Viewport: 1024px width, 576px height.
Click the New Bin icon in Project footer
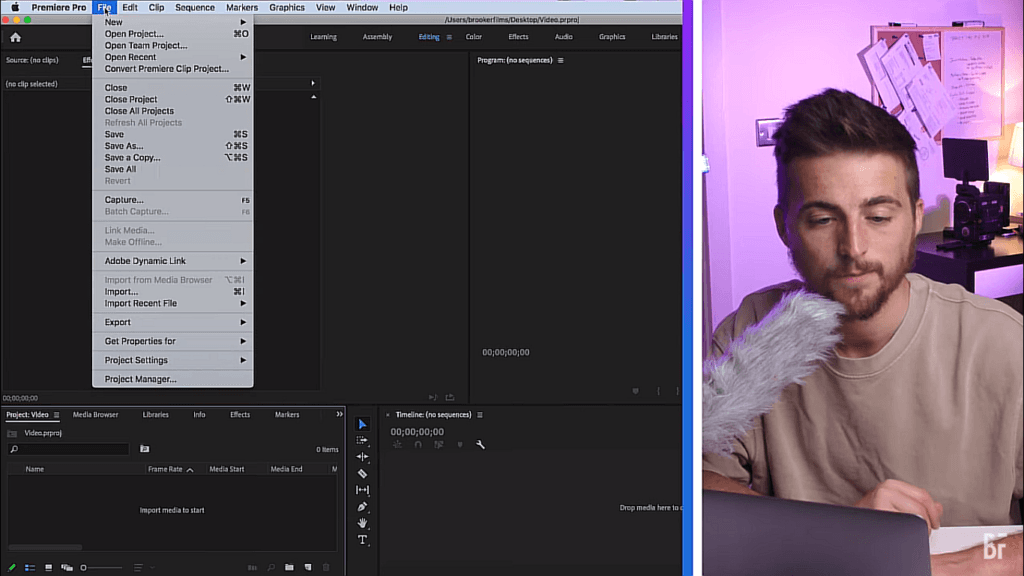289,568
